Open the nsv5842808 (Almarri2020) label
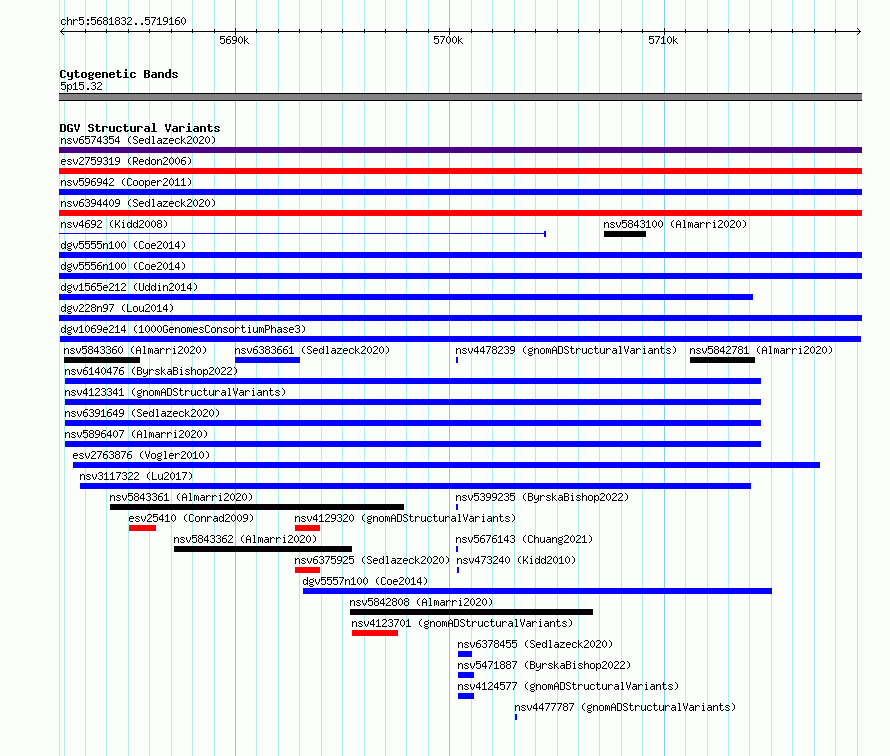 [421, 602]
